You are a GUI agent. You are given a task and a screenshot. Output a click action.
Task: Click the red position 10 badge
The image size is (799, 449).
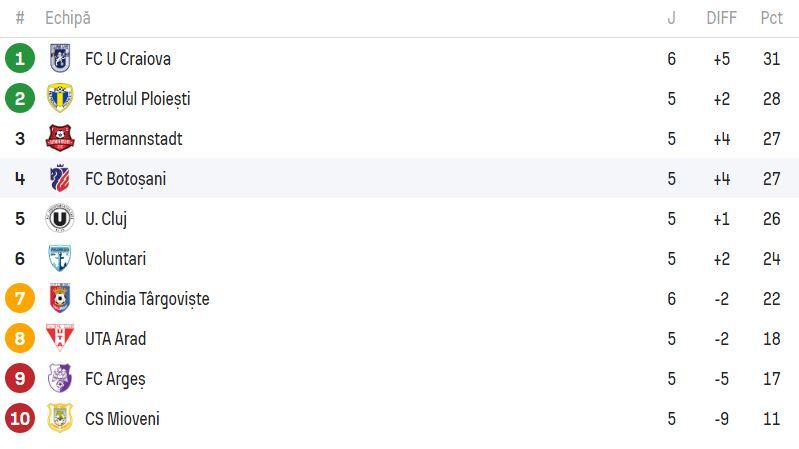20,419
